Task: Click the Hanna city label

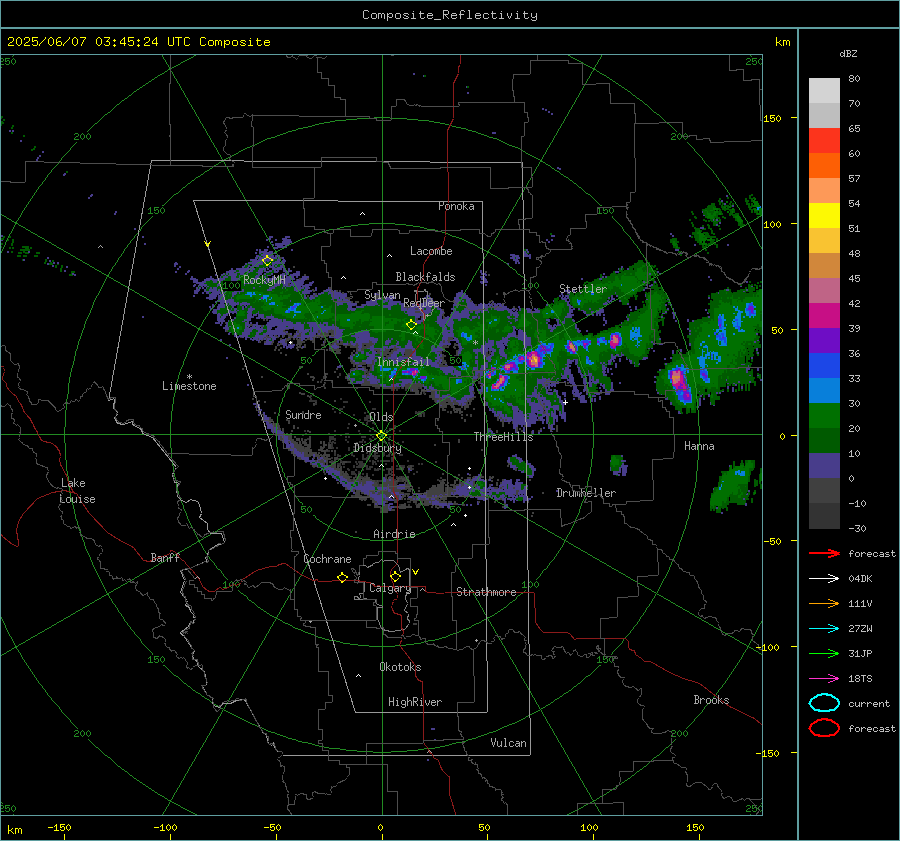Action: click(x=699, y=446)
